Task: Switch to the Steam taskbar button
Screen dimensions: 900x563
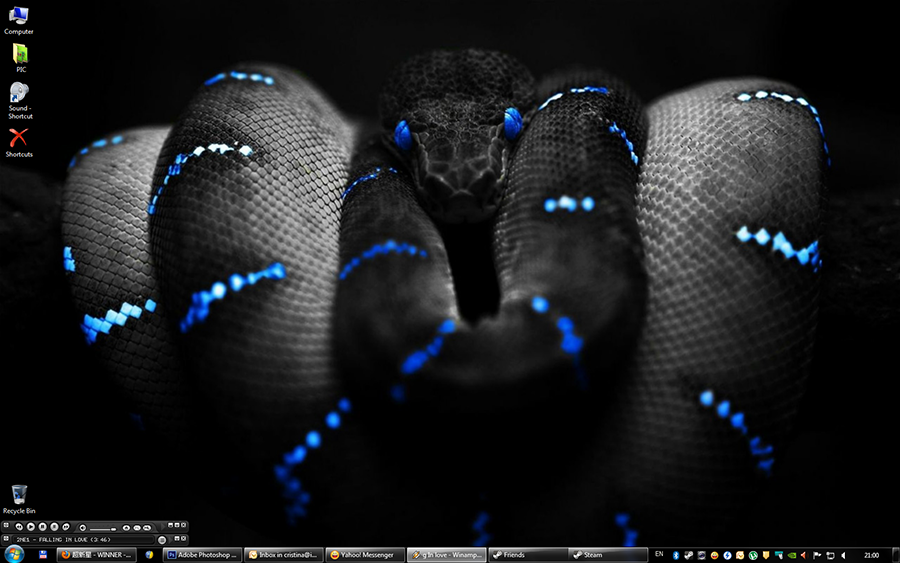Action: [607, 555]
